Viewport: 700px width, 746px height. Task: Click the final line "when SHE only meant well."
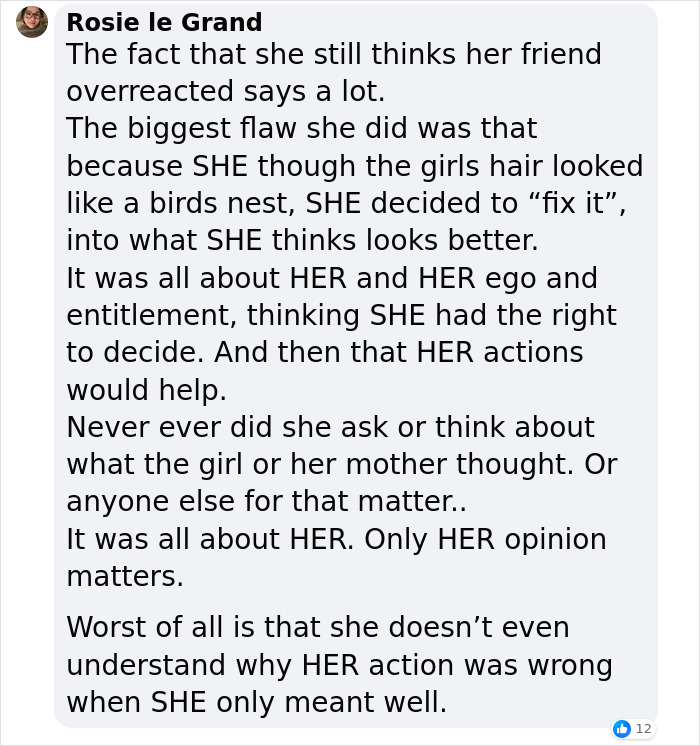tap(256, 702)
